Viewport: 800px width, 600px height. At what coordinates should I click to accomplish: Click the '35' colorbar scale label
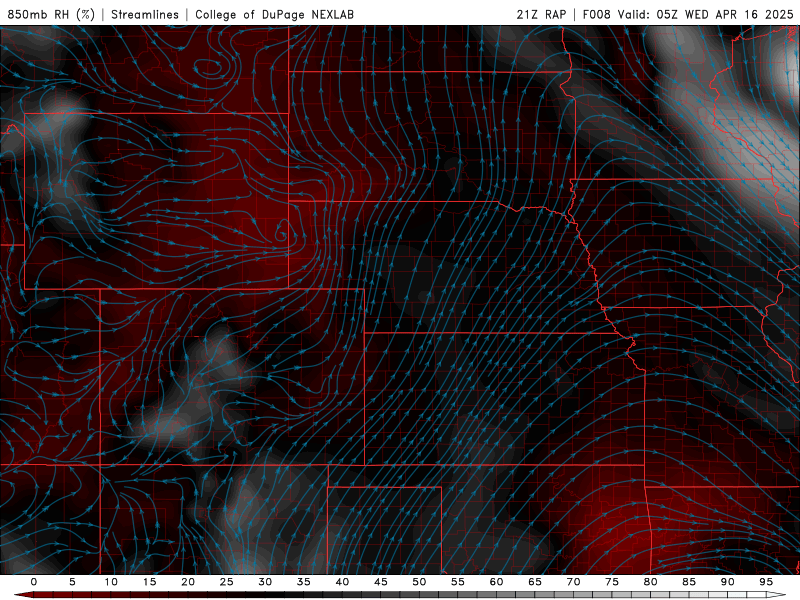pyautogui.click(x=304, y=582)
